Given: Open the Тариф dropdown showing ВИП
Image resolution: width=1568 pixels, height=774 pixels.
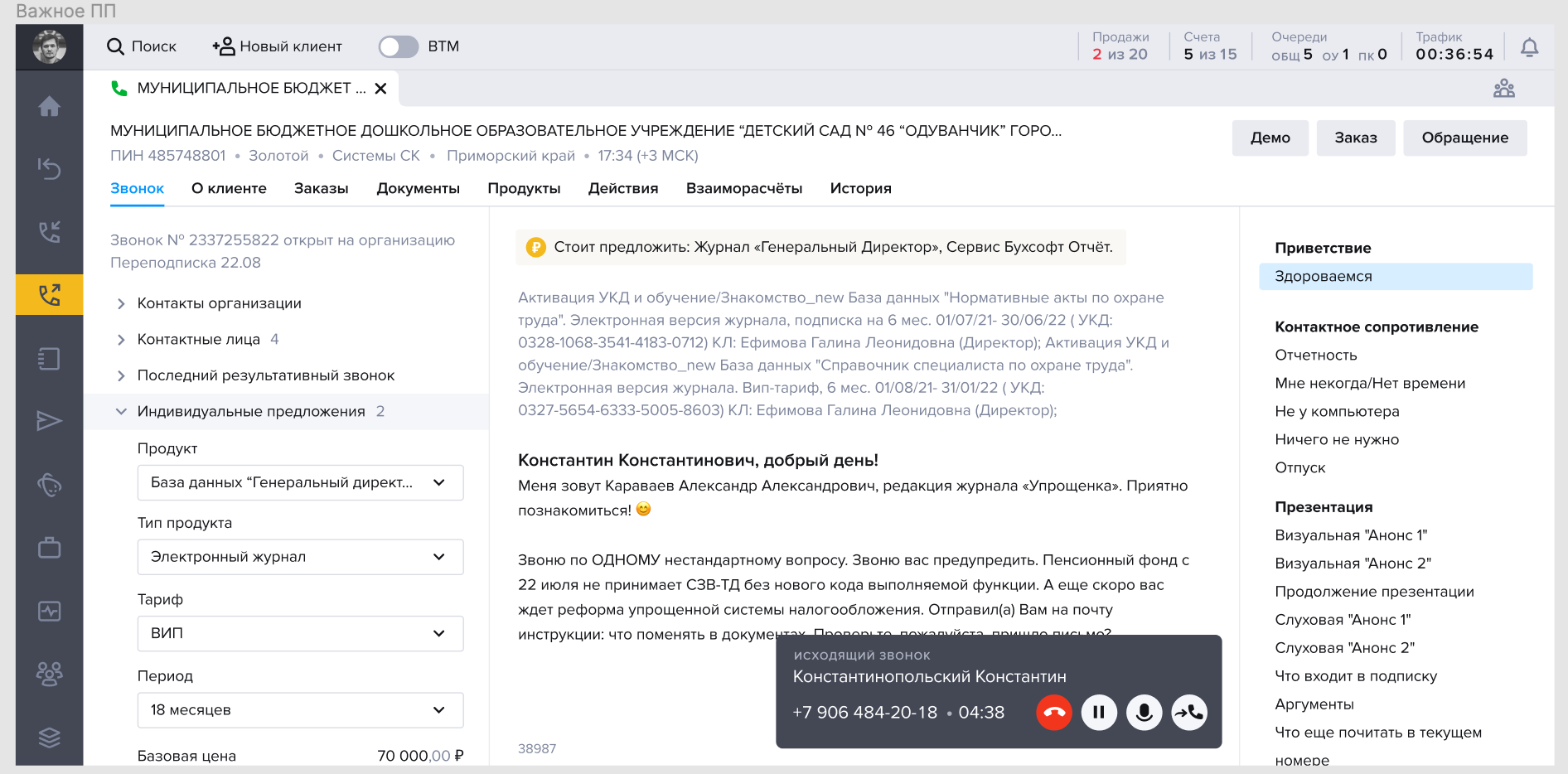Looking at the screenshot, I should click(x=300, y=633).
